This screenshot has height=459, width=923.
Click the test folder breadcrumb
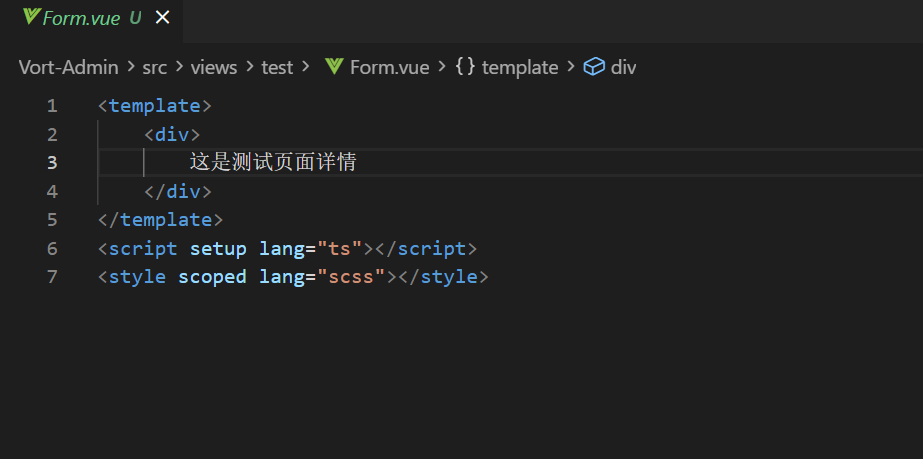pos(277,67)
